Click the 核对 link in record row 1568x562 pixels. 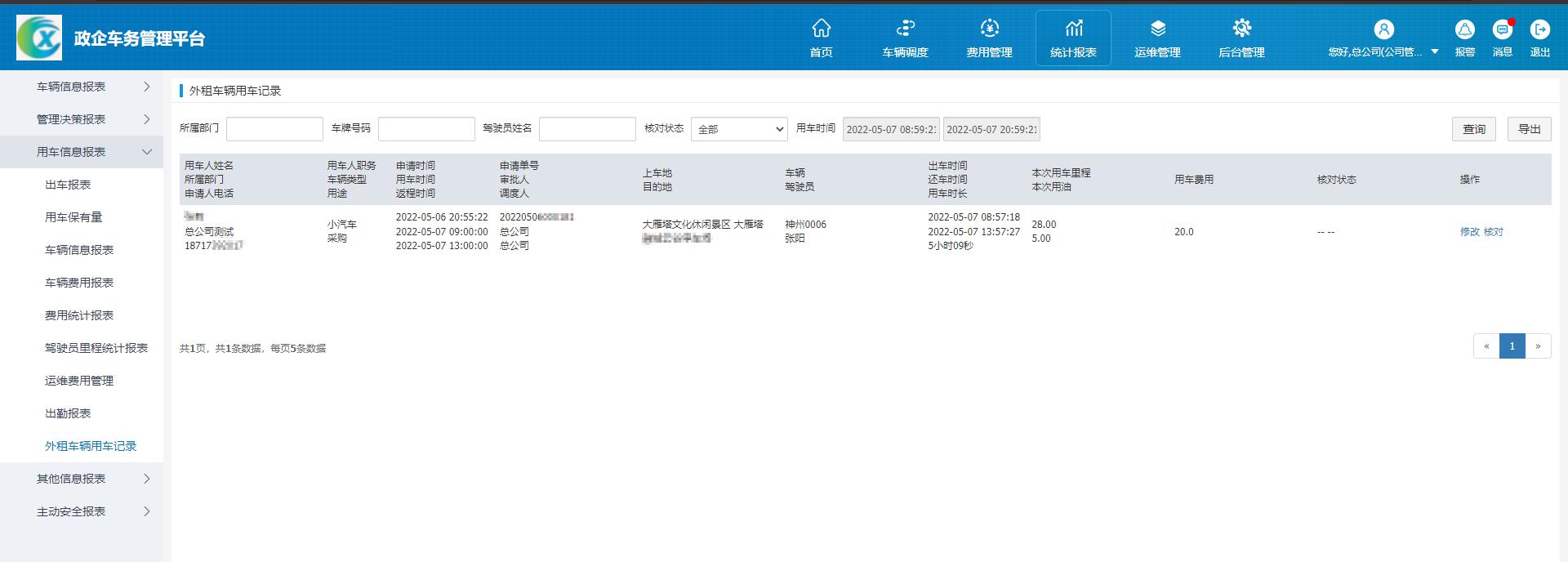[1494, 232]
